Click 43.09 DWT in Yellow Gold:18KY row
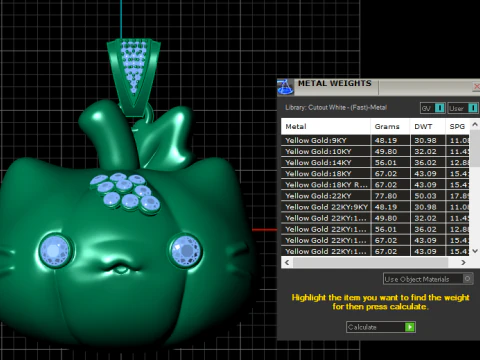Image resolution: width=480 pixels, height=360 pixels. click(x=425, y=173)
